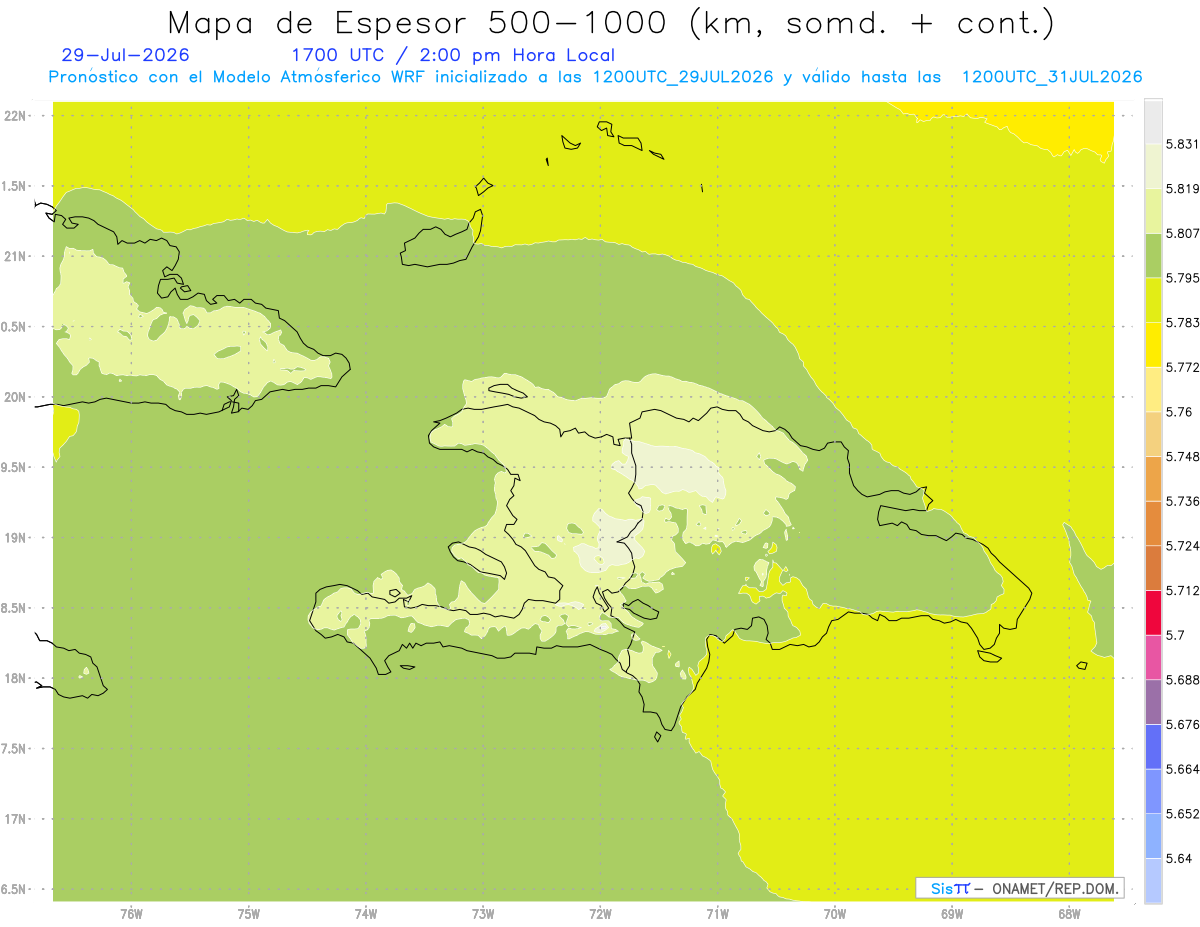Pick the bright yellow legend swatch between 5.772 and 5.783
Viewport: 1200px width, 927px height.
(1154, 345)
